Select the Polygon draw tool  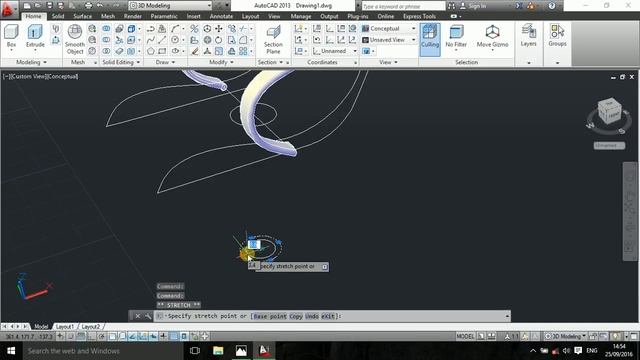[151, 51]
